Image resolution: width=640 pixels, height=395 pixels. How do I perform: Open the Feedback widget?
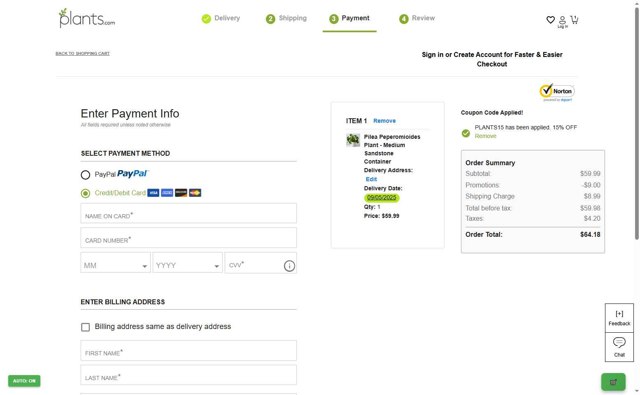click(619, 318)
